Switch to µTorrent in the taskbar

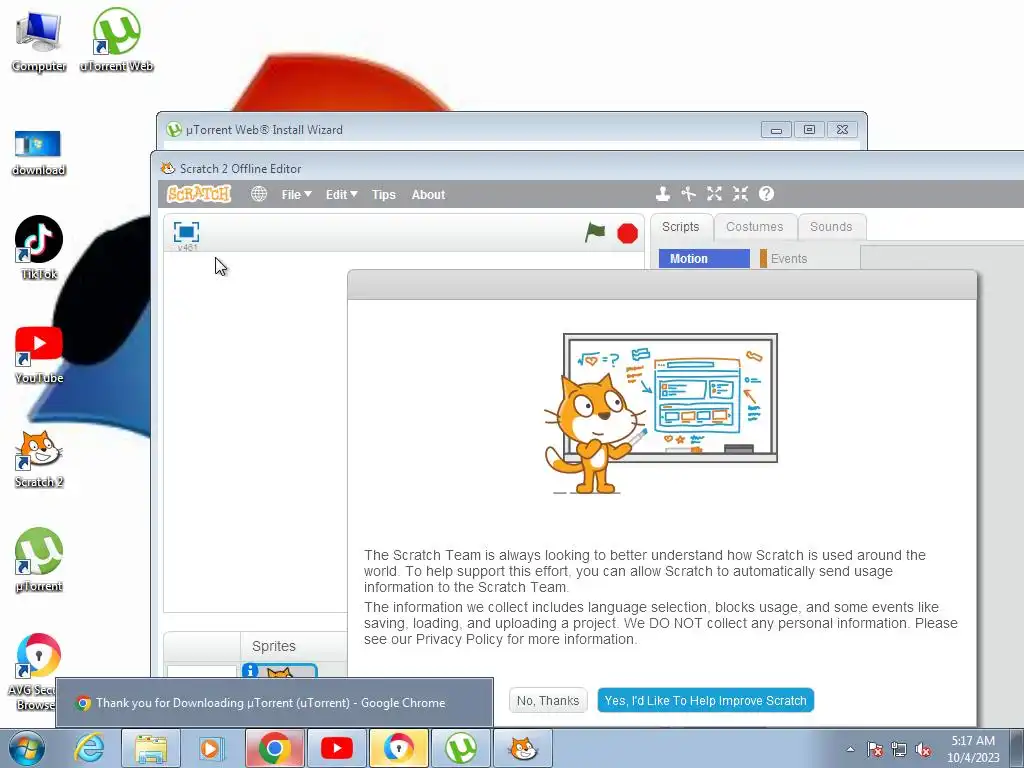pyautogui.click(x=461, y=748)
